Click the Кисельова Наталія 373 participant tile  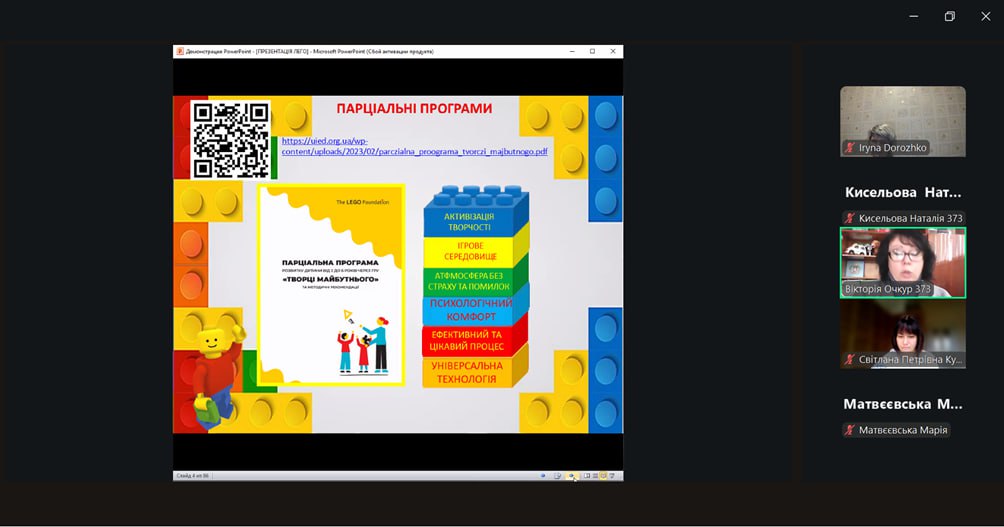(x=902, y=204)
